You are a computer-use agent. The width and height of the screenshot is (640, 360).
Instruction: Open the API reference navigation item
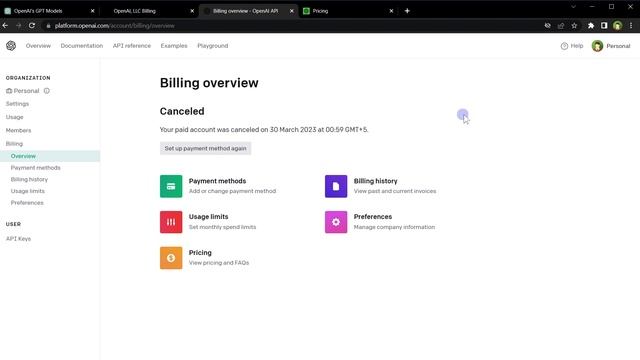tap(132, 46)
